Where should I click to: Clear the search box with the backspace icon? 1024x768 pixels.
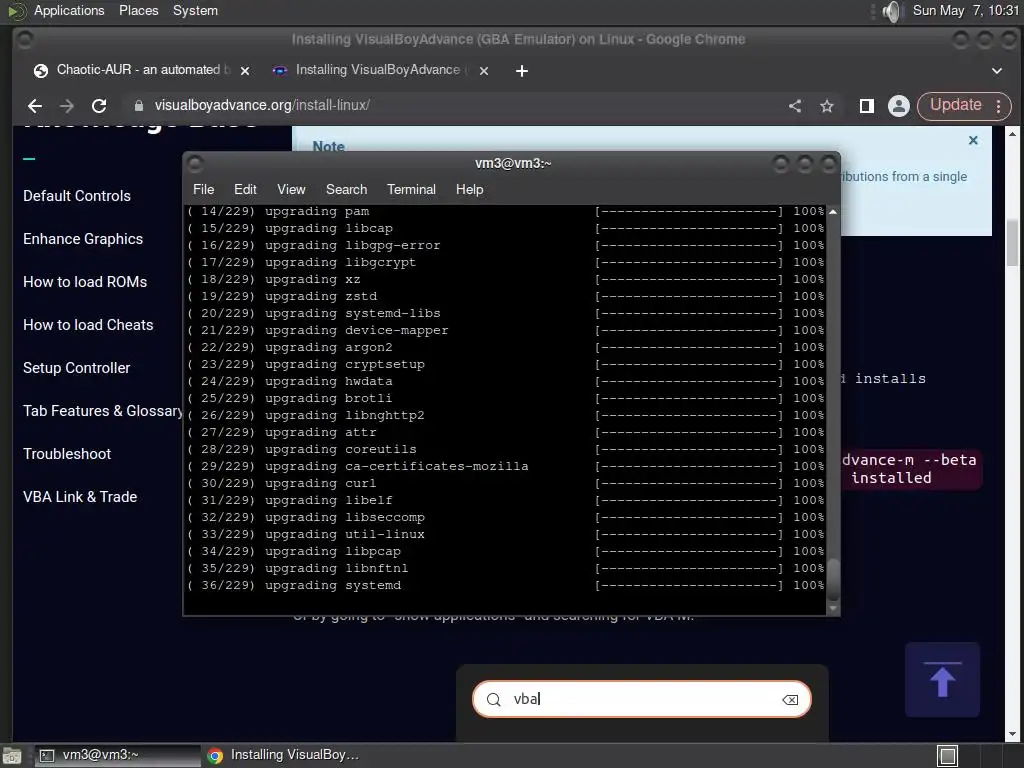790,700
